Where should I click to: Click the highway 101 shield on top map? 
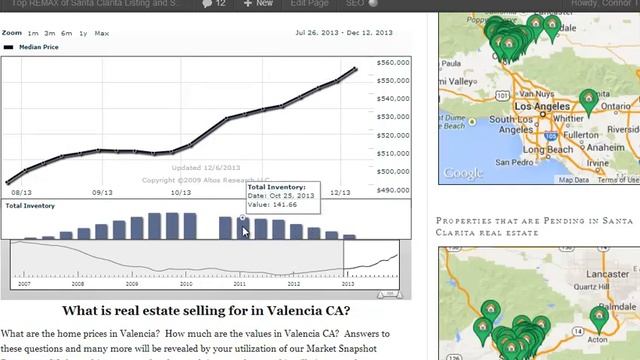click(x=502, y=96)
